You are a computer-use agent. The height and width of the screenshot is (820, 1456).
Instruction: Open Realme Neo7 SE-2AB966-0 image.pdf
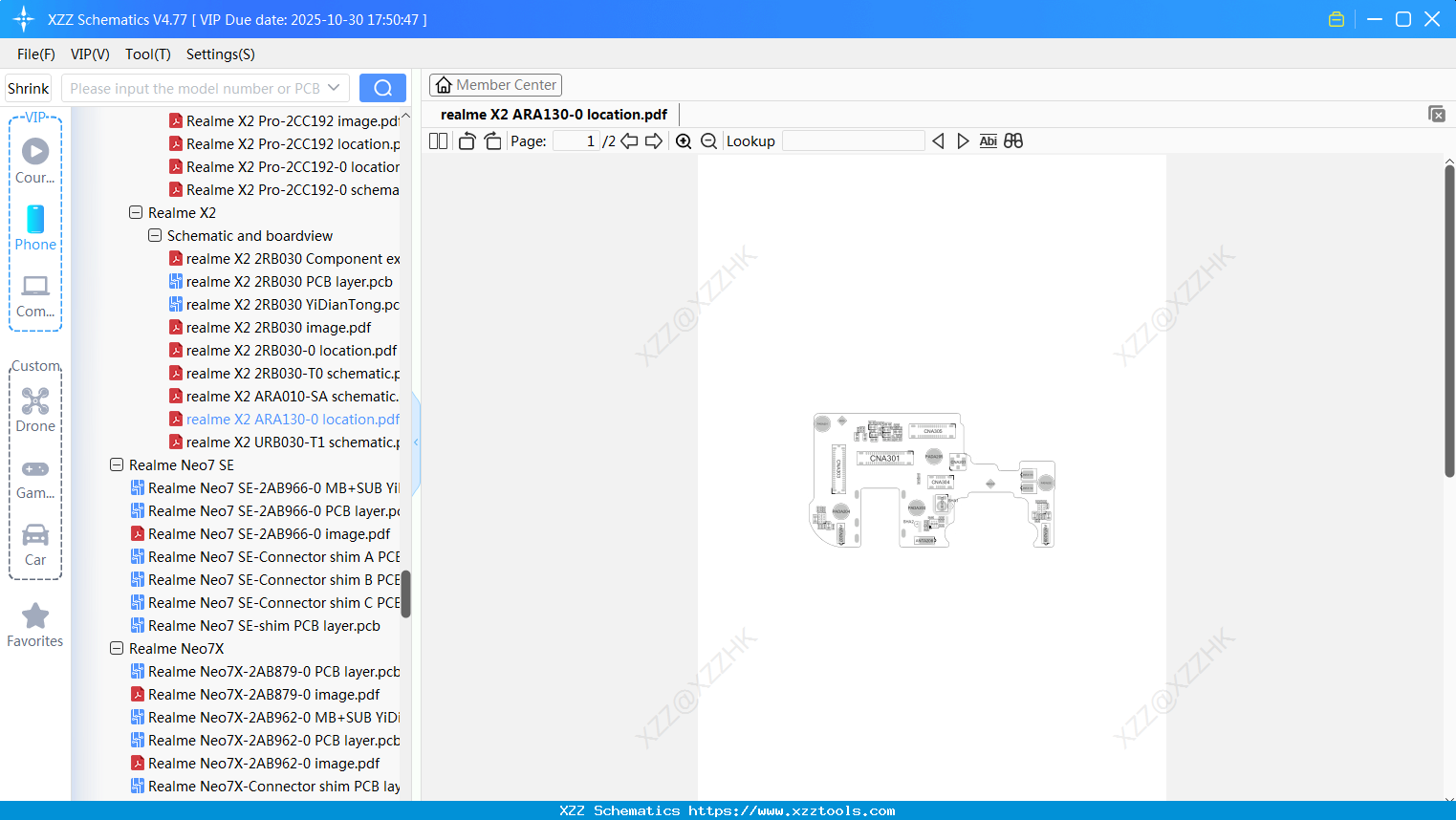coord(260,534)
